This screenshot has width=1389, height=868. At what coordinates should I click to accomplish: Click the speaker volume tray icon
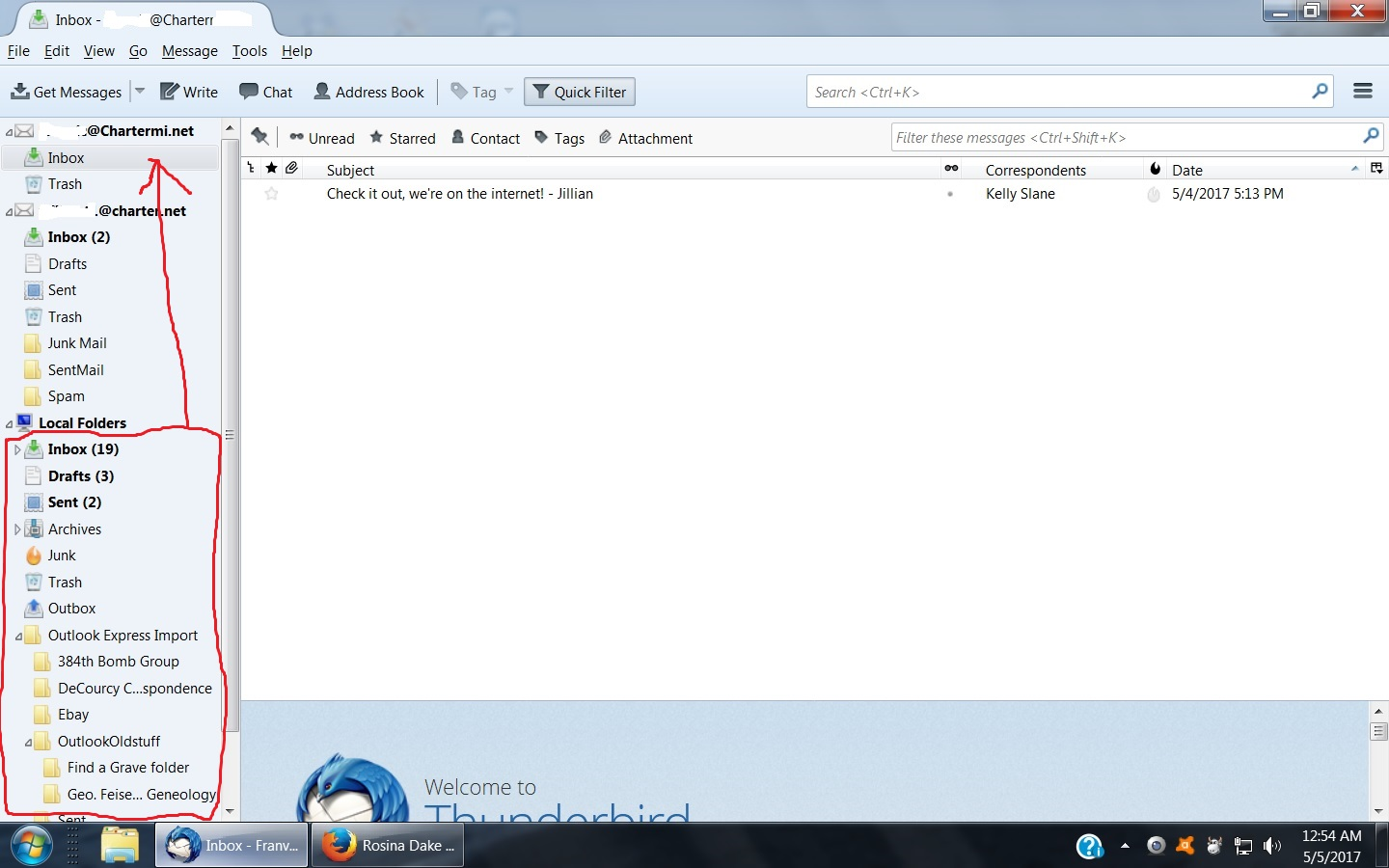(x=1272, y=846)
